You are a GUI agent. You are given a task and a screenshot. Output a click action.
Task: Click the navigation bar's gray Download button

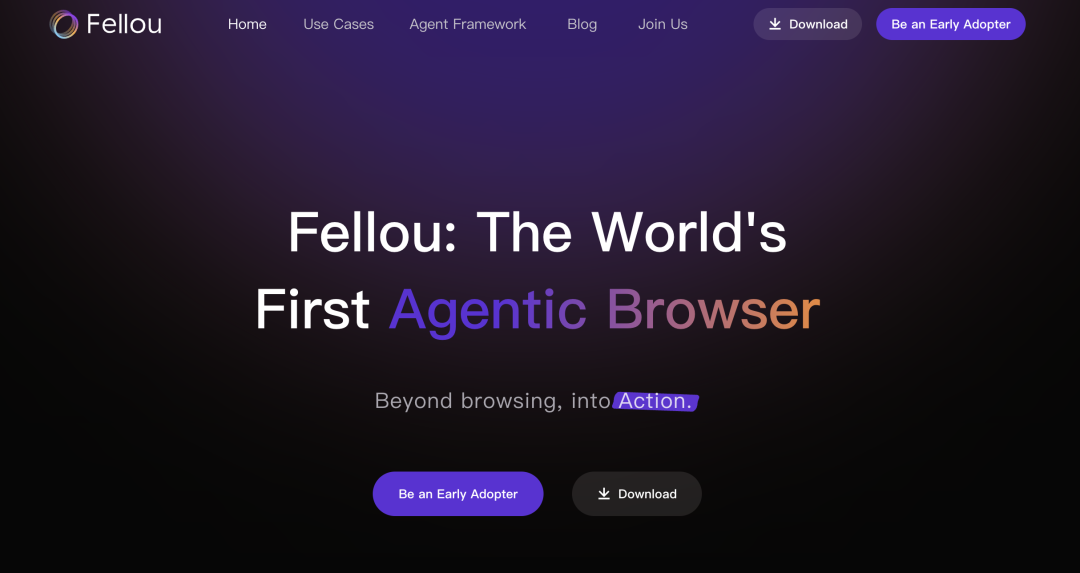pos(807,24)
